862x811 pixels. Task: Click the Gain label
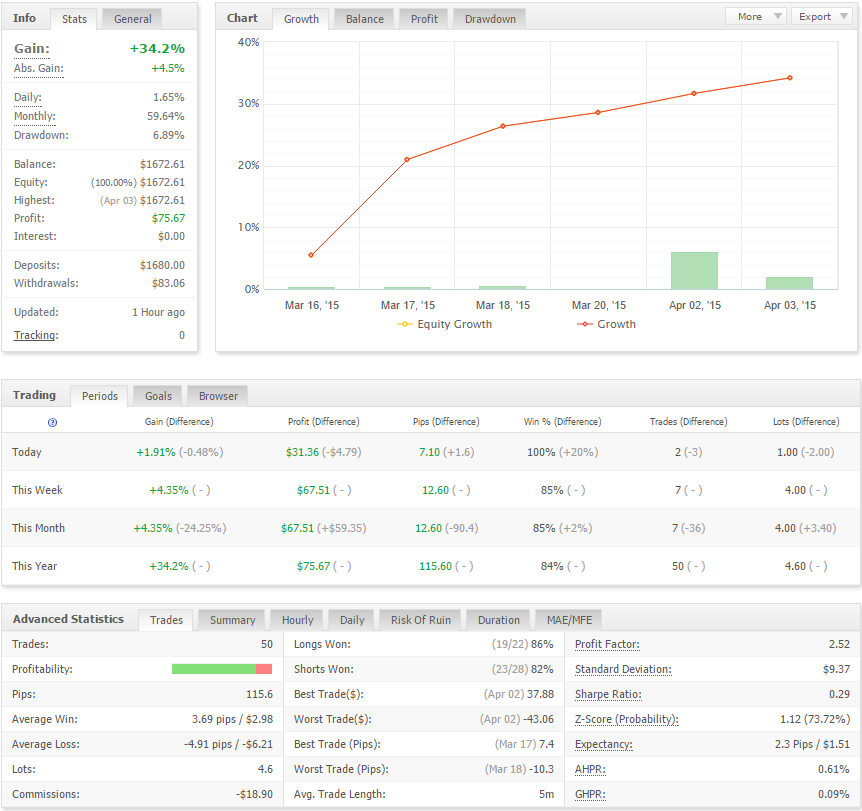(x=32, y=48)
